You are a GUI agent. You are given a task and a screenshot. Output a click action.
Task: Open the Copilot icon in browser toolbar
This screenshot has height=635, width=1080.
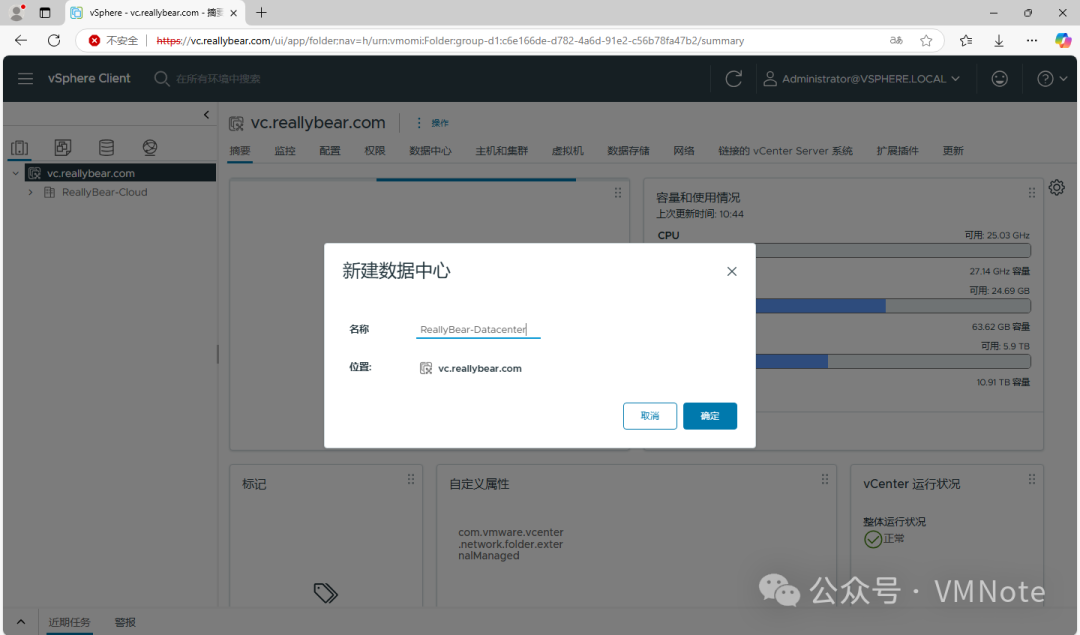(1063, 41)
